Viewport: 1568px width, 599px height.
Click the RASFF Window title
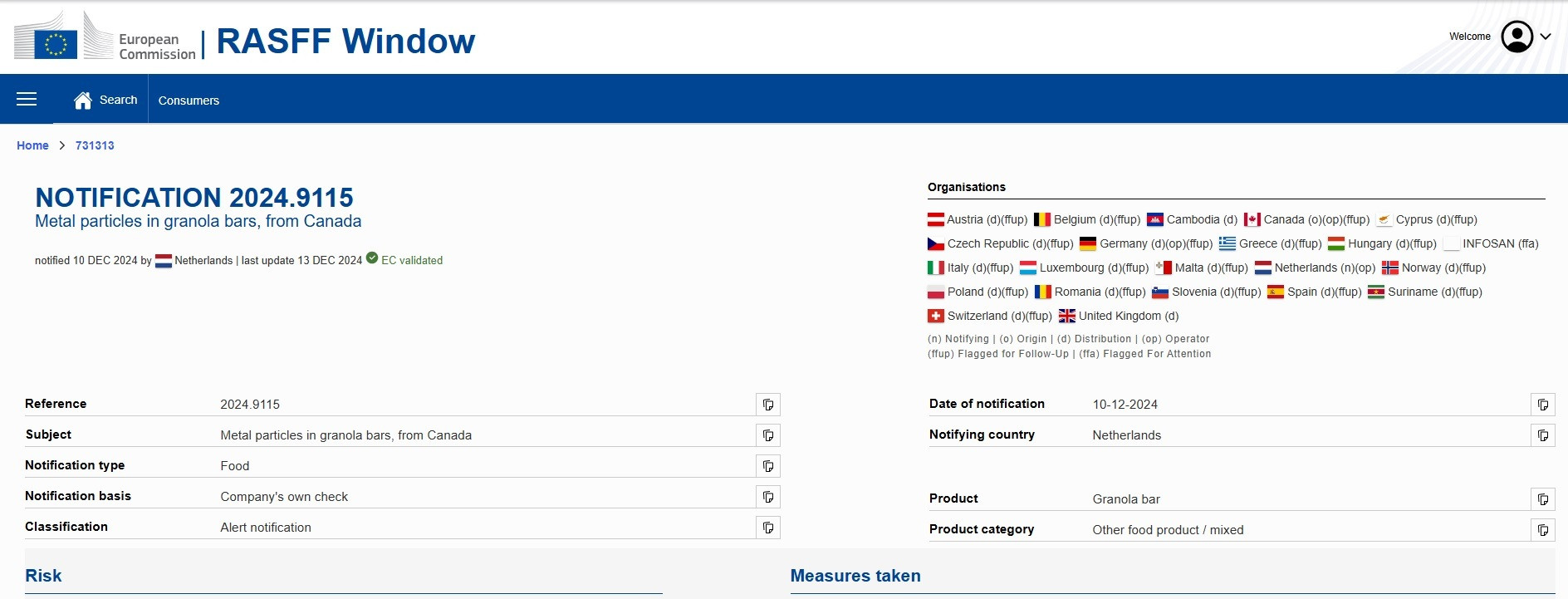point(345,41)
